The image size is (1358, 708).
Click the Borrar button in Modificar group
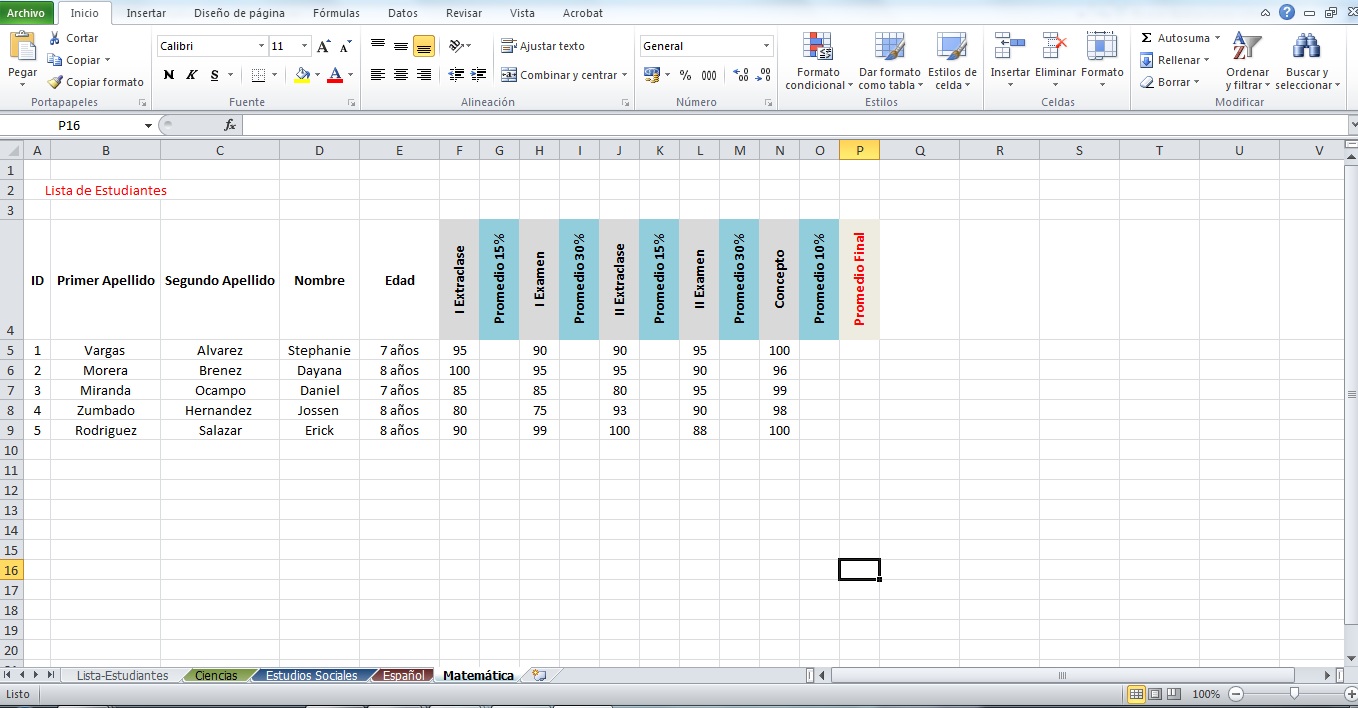point(1176,81)
